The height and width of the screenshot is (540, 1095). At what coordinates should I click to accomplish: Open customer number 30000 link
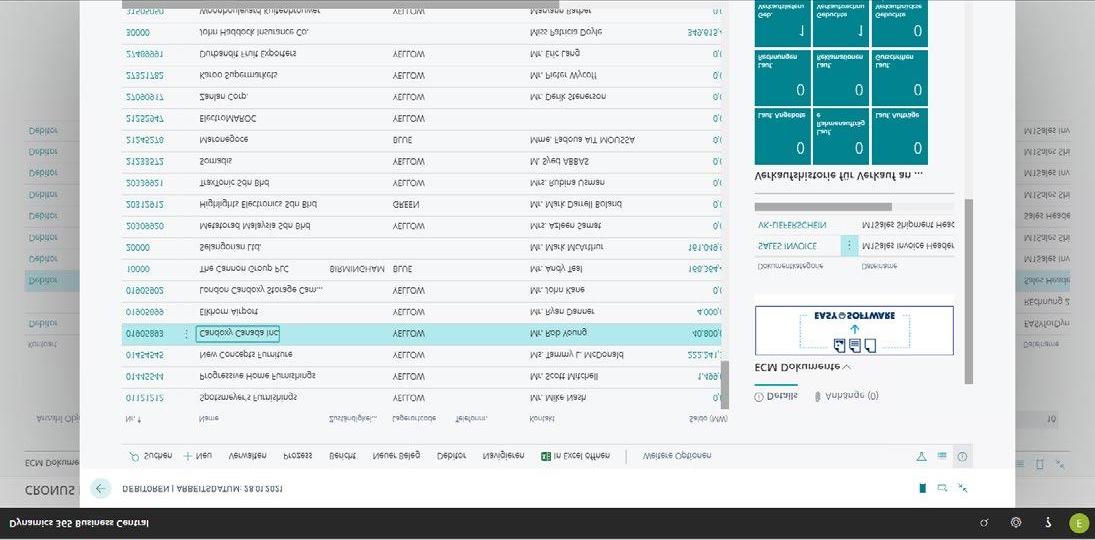[137, 32]
